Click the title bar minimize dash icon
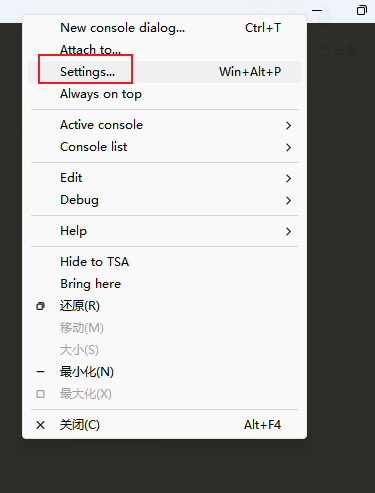This screenshot has height=493, width=375. click(x=317, y=10)
